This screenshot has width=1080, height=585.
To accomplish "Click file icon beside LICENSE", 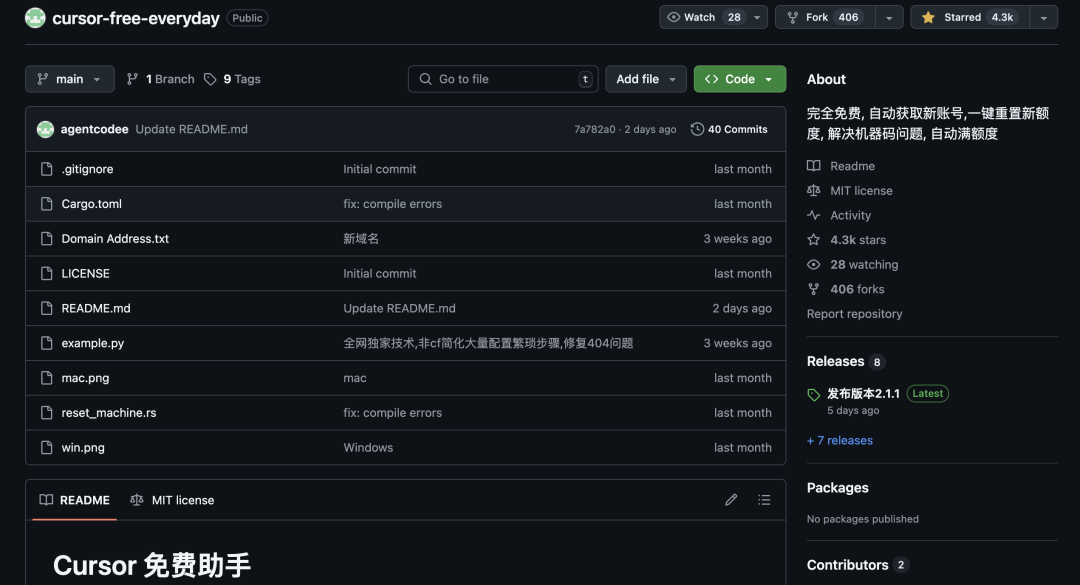I will tap(46, 274).
